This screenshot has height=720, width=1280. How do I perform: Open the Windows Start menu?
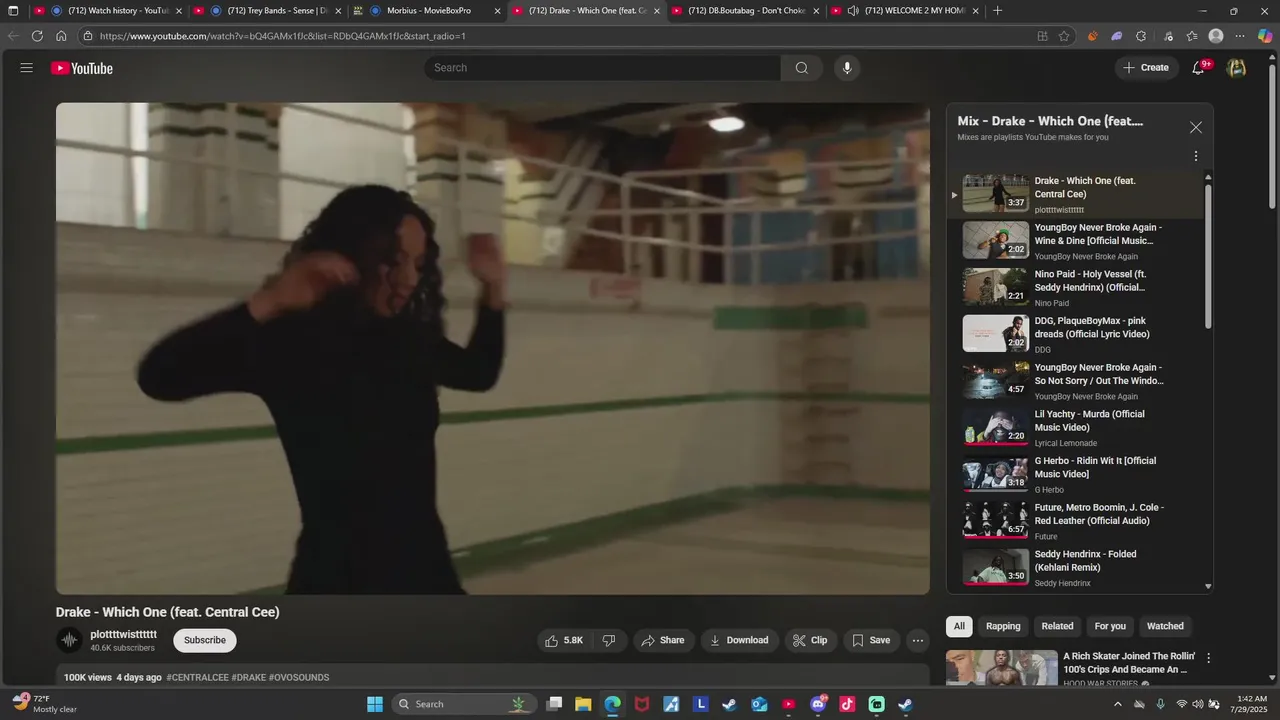375,704
